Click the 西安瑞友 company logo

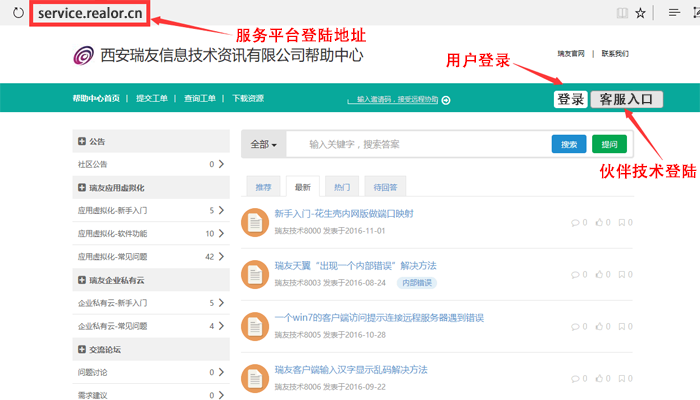[86, 56]
